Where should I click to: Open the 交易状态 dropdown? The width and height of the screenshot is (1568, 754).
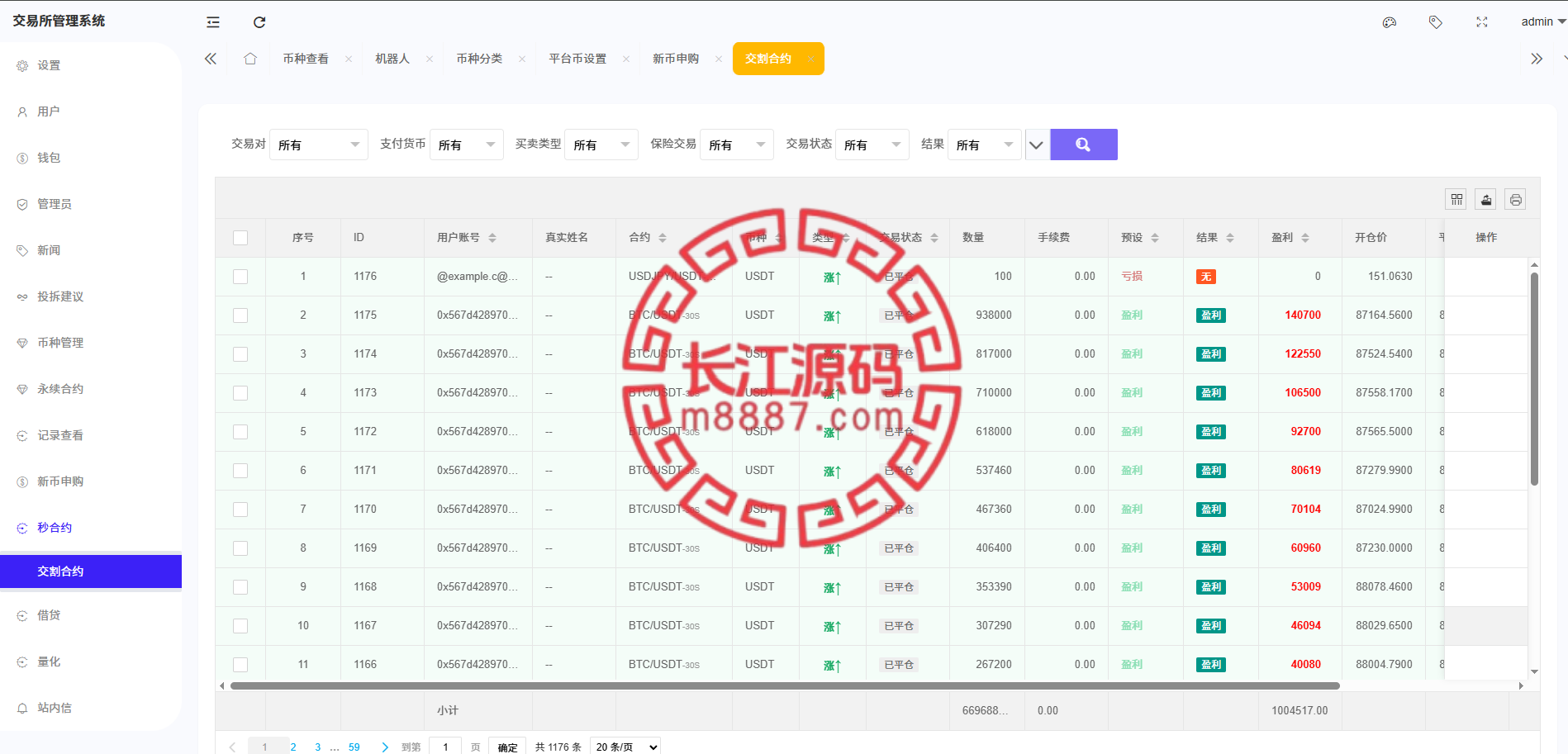(872, 145)
